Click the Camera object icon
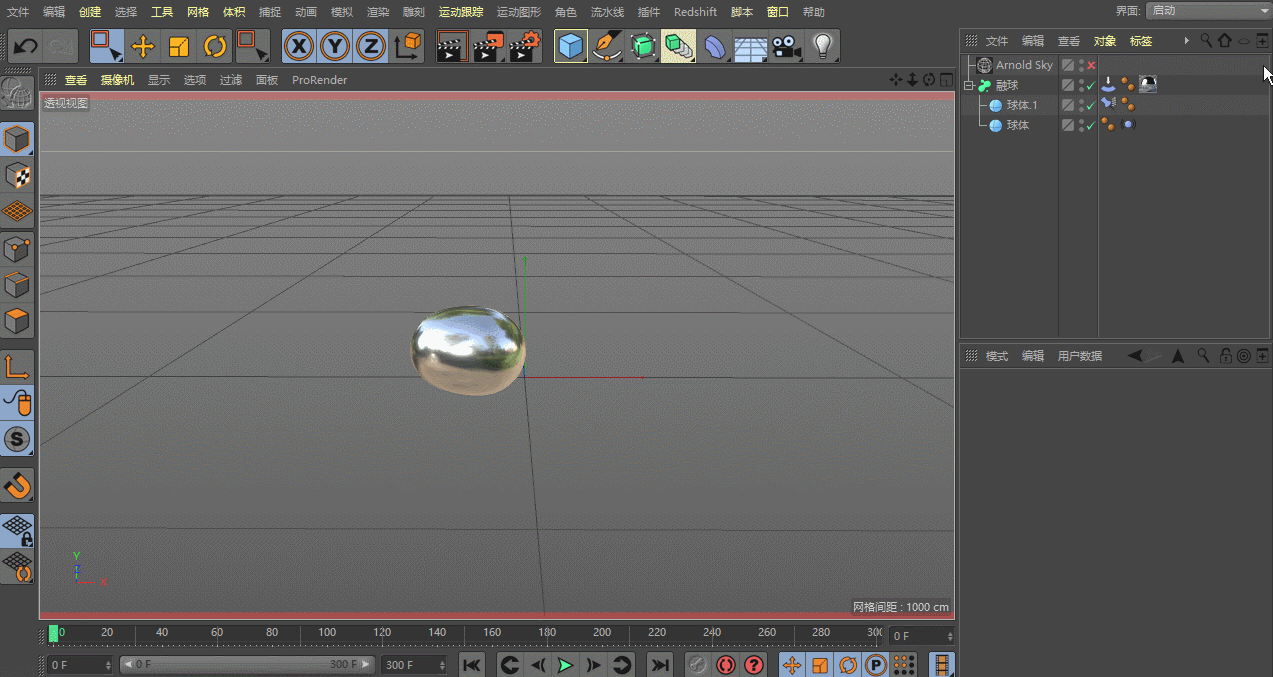This screenshot has height=677, width=1273. [x=787, y=47]
